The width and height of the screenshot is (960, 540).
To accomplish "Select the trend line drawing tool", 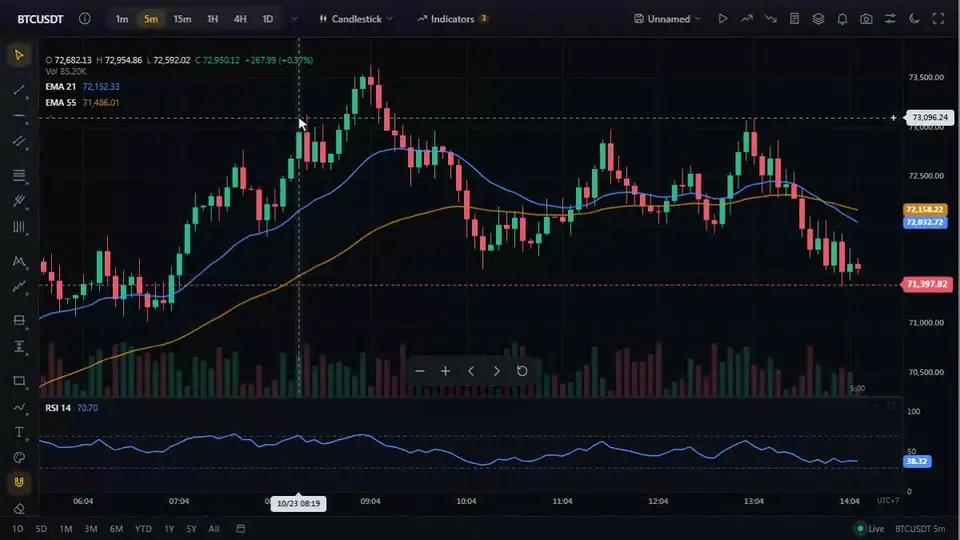I will (19, 90).
